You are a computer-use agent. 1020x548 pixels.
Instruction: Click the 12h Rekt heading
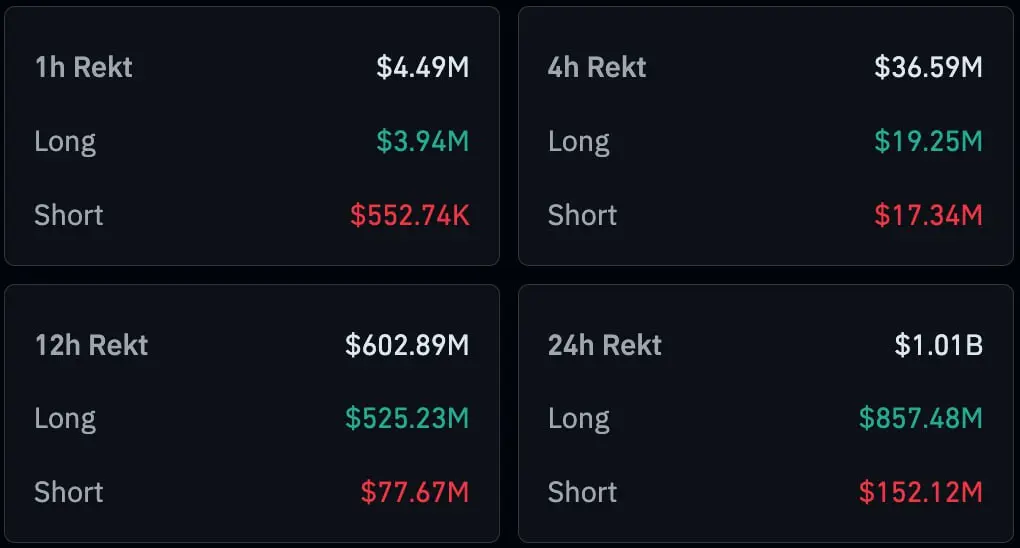(x=92, y=345)
